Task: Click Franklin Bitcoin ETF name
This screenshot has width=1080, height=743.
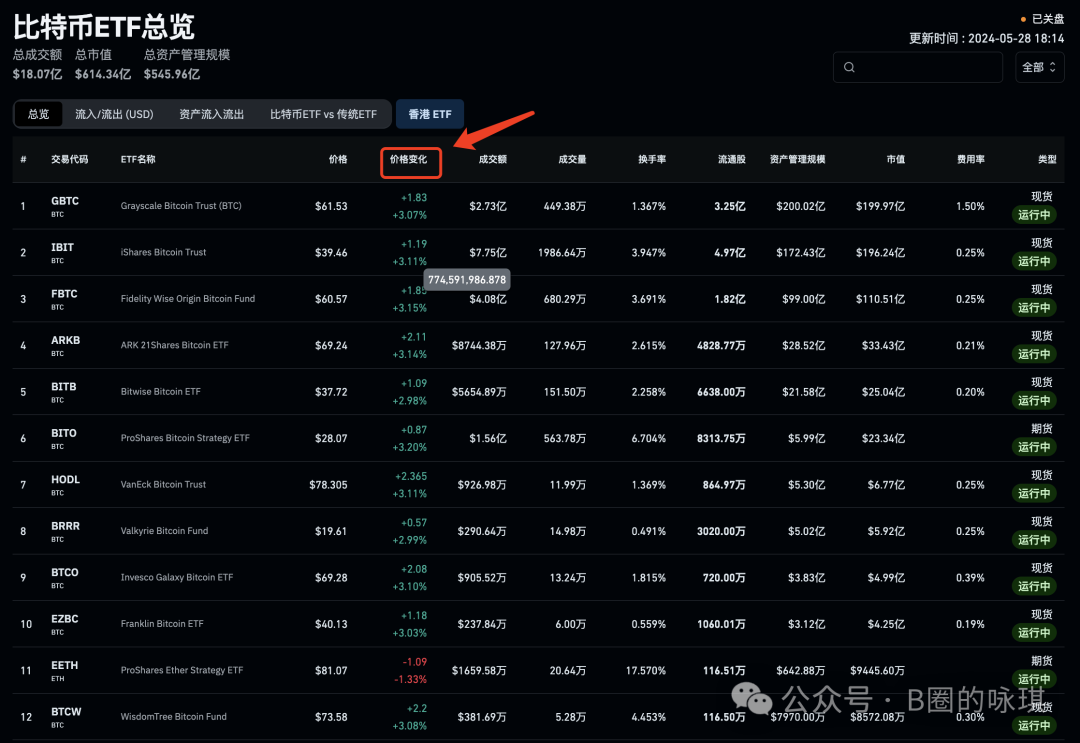Action: coord(162,624)
